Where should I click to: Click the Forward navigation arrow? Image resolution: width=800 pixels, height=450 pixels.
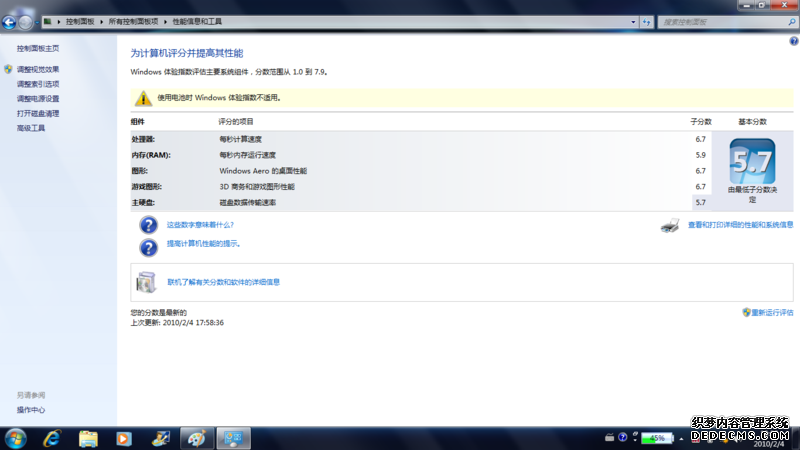(x=24, y=22)
